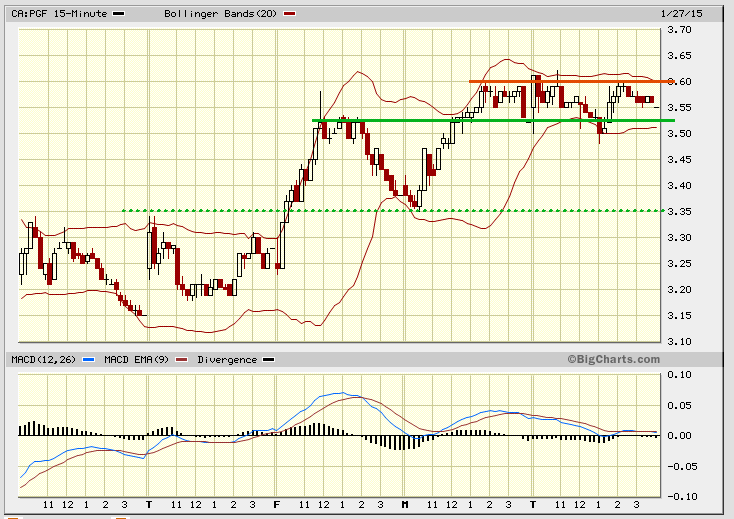The image size is (734, 519).
Task: Click the "3.70" price axis label
Action: [x=679, y=30]
